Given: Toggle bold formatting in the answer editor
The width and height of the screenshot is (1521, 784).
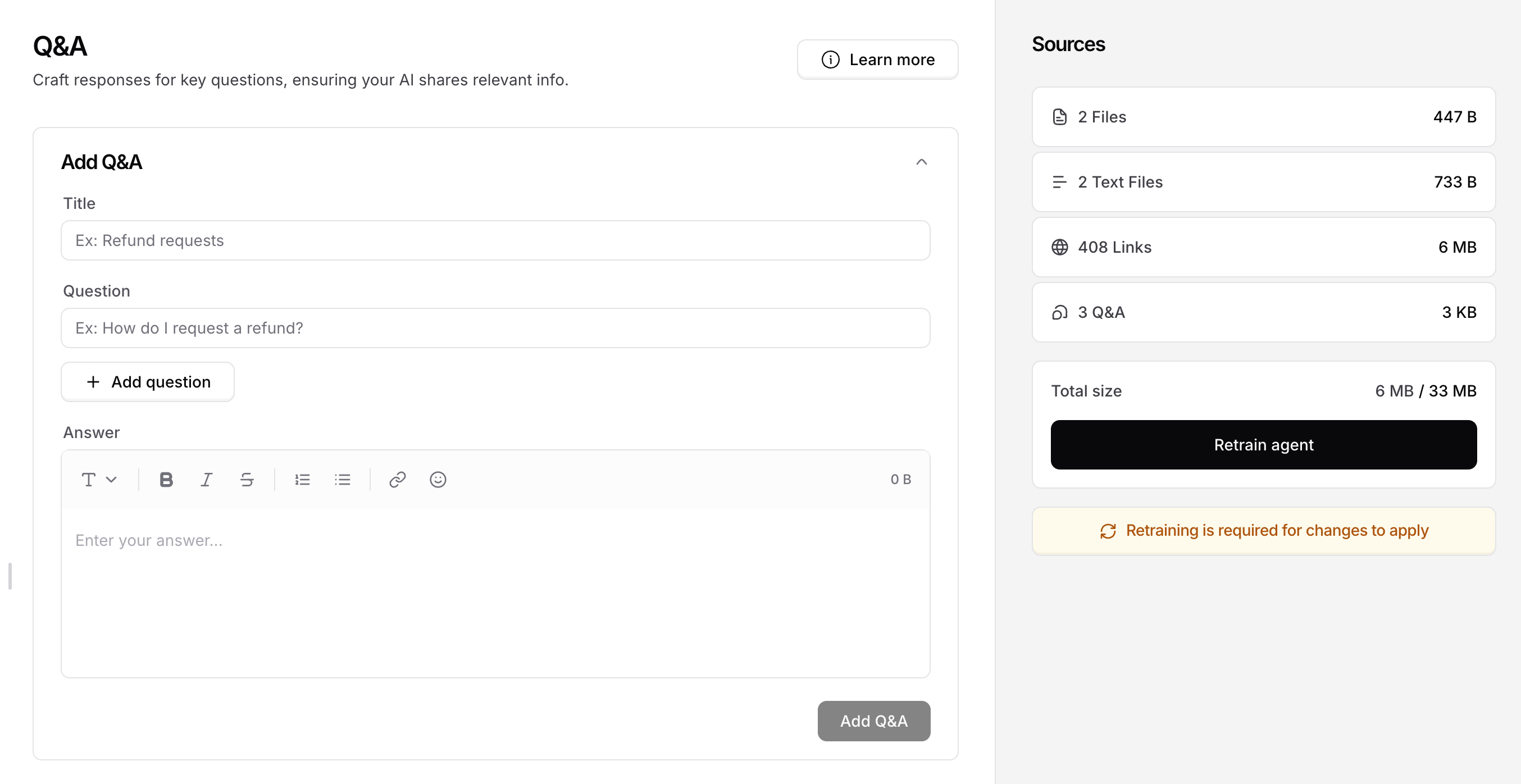Looking at the screenshot, I should [x=166, y=480].
